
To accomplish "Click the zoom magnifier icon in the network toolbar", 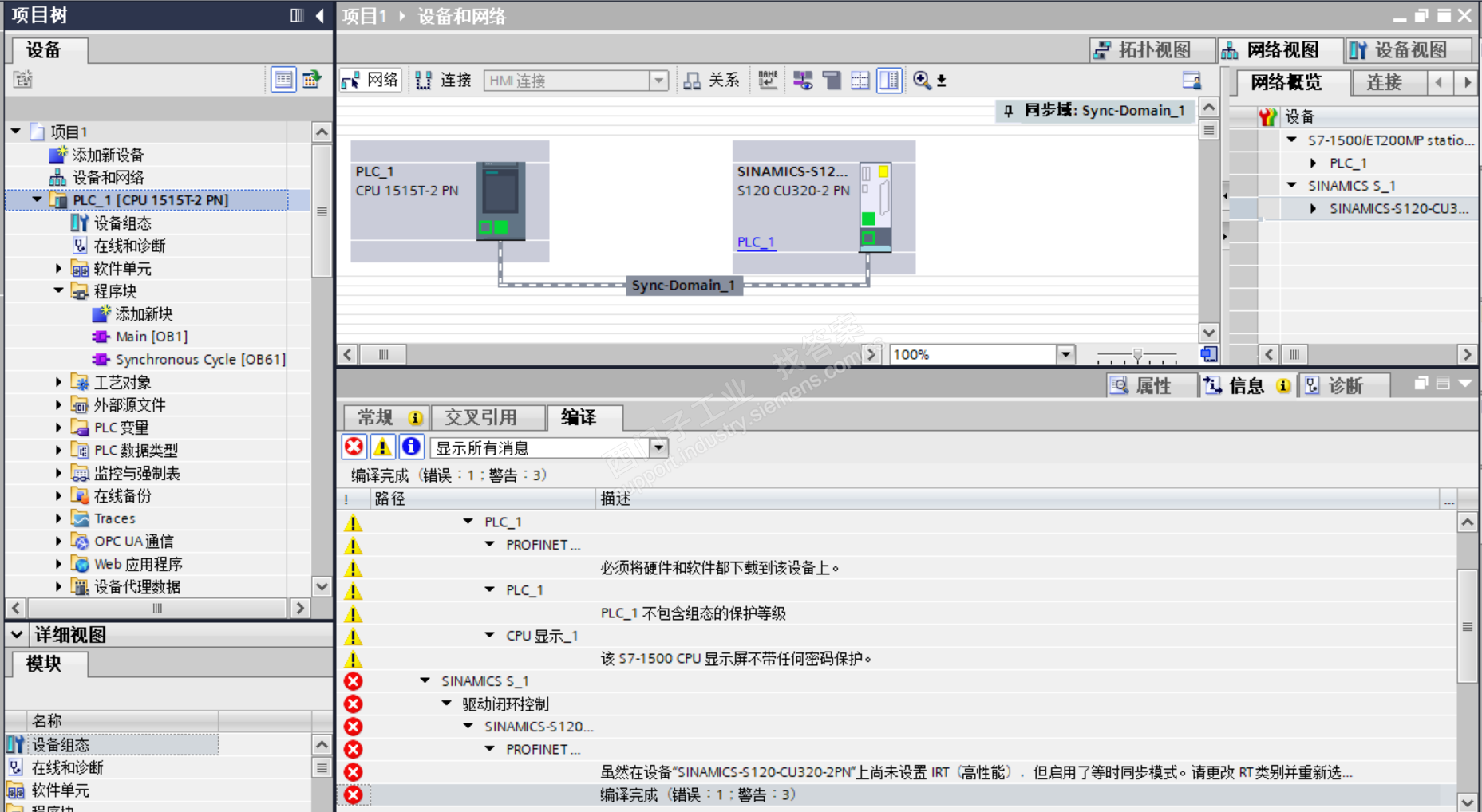I will point(922,80).
